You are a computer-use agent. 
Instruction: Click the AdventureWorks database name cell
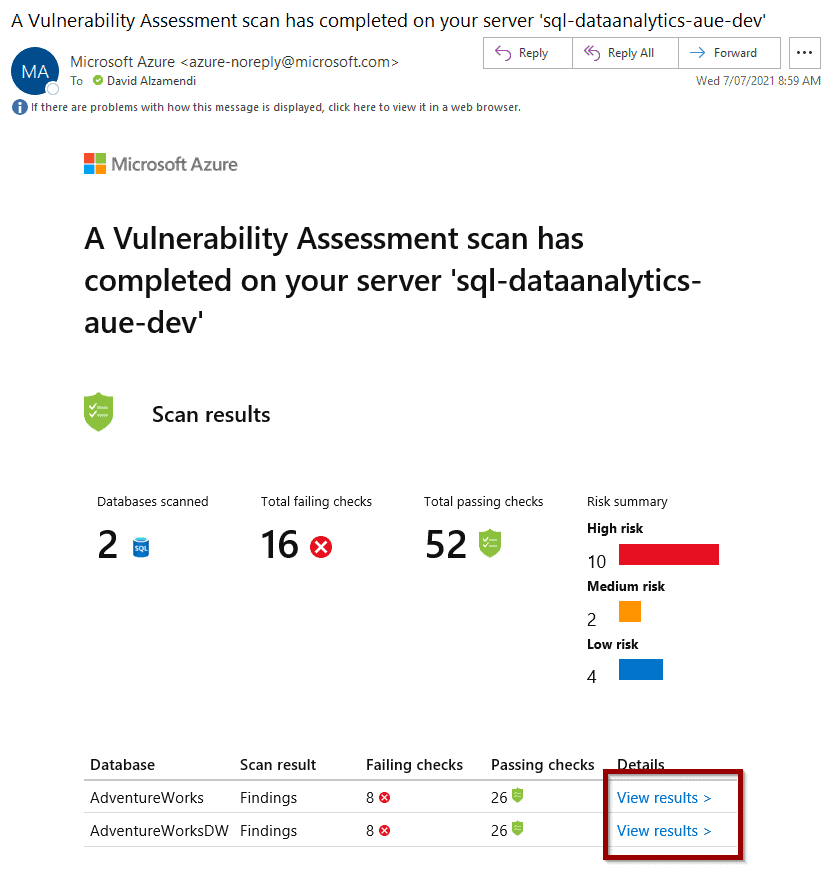[147, 798]
